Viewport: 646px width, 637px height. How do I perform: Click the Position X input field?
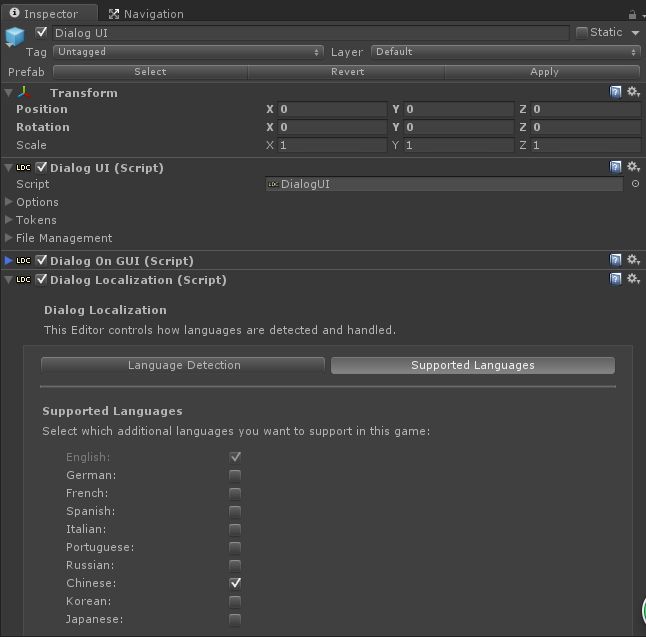[332, 109]
